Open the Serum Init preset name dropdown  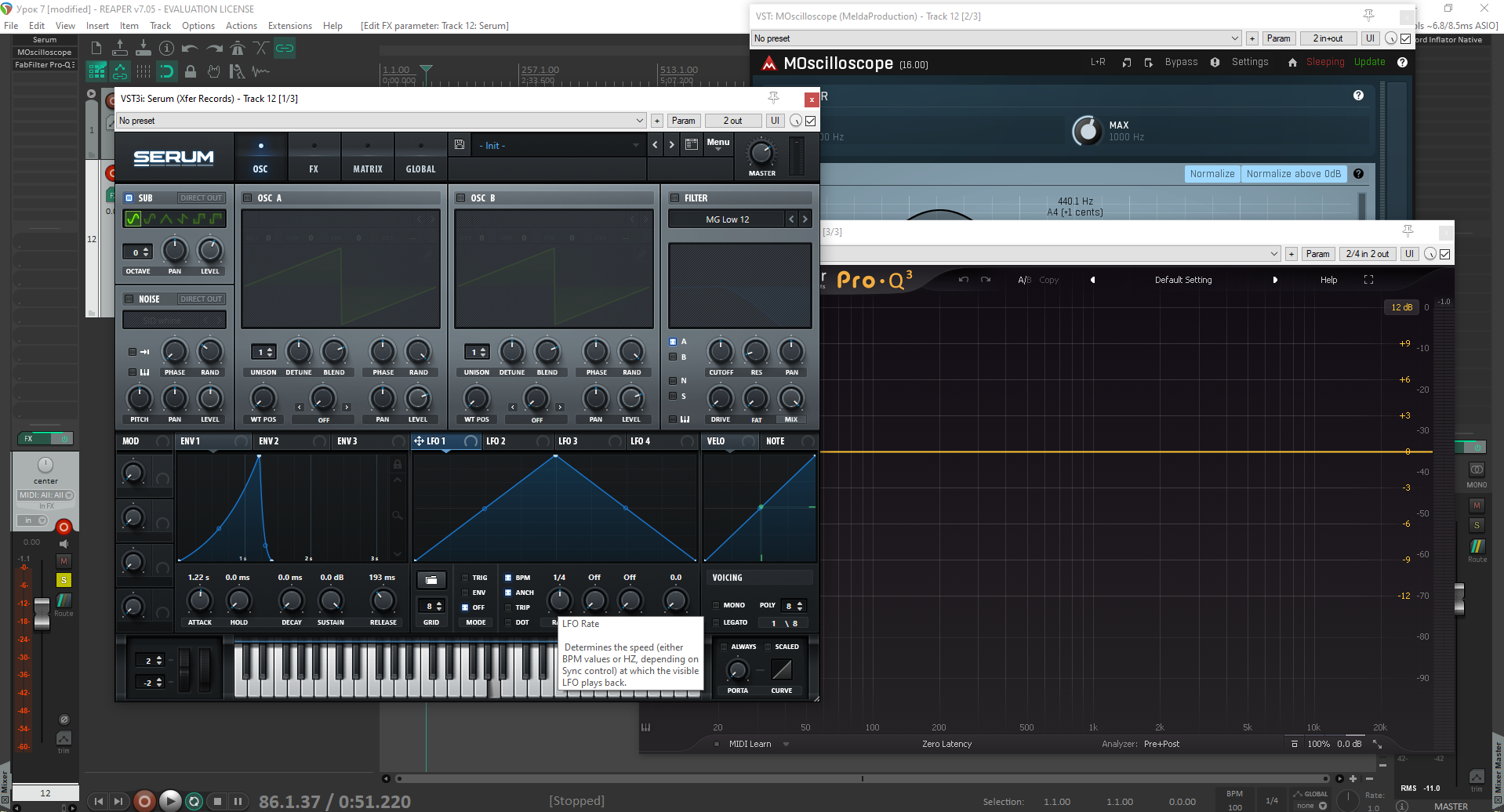tap(559, 145)
